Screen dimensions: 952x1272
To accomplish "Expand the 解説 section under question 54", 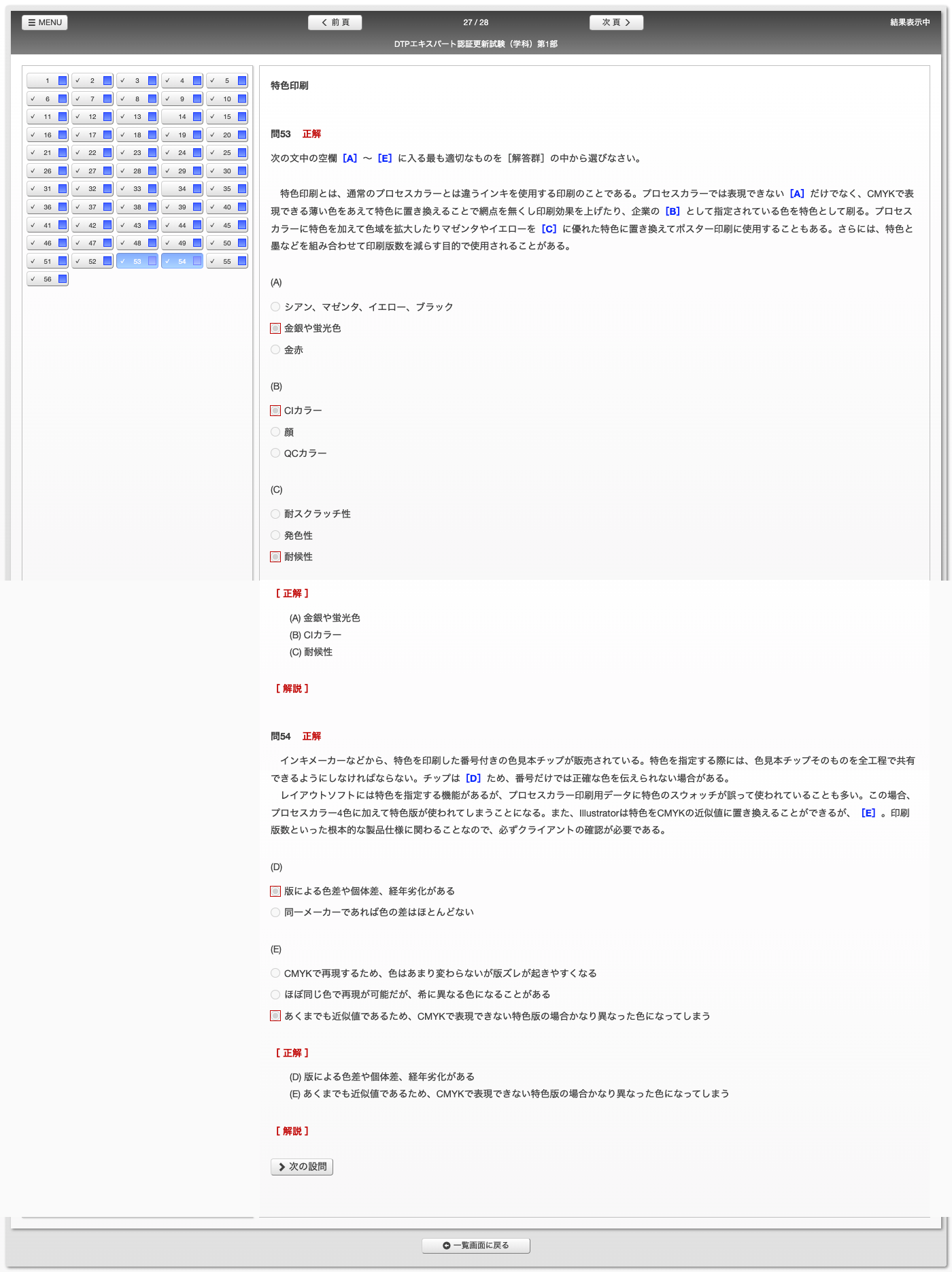I will click(x=292, y=1131).
